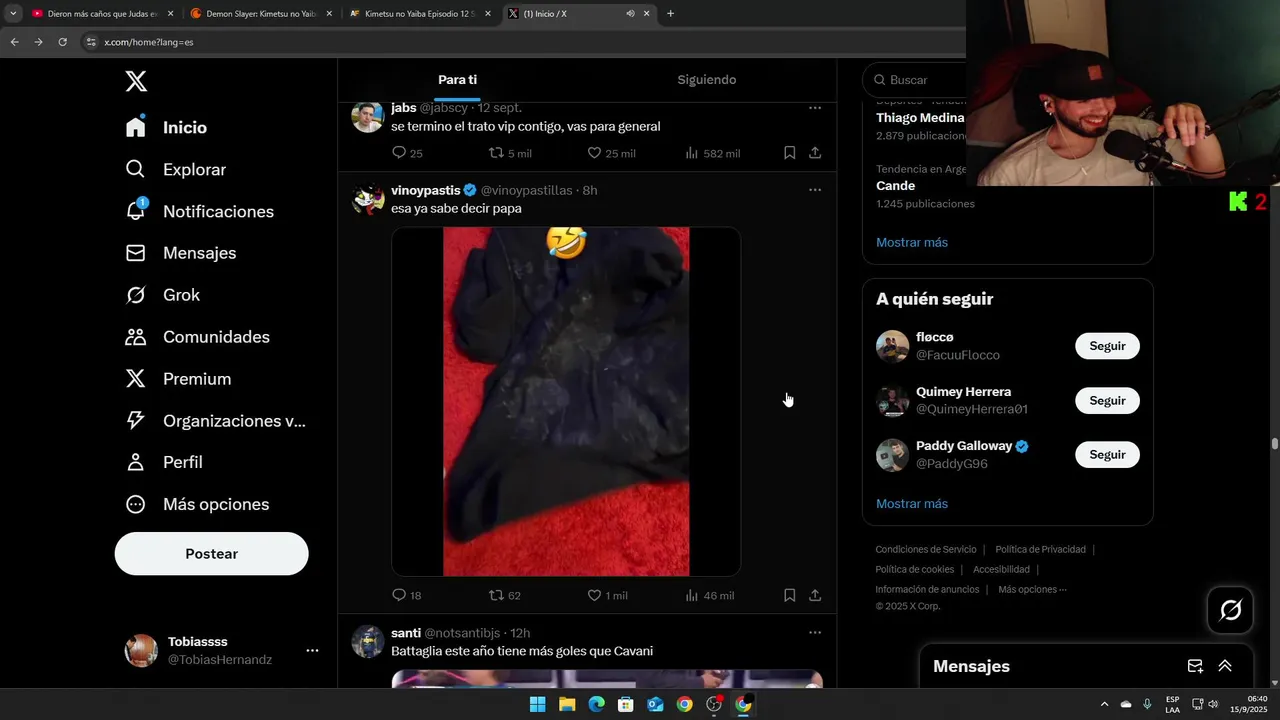The image size is (1280, 720).
Task: Open Microsoft Edge in taskbar
Action: point(596,704)
